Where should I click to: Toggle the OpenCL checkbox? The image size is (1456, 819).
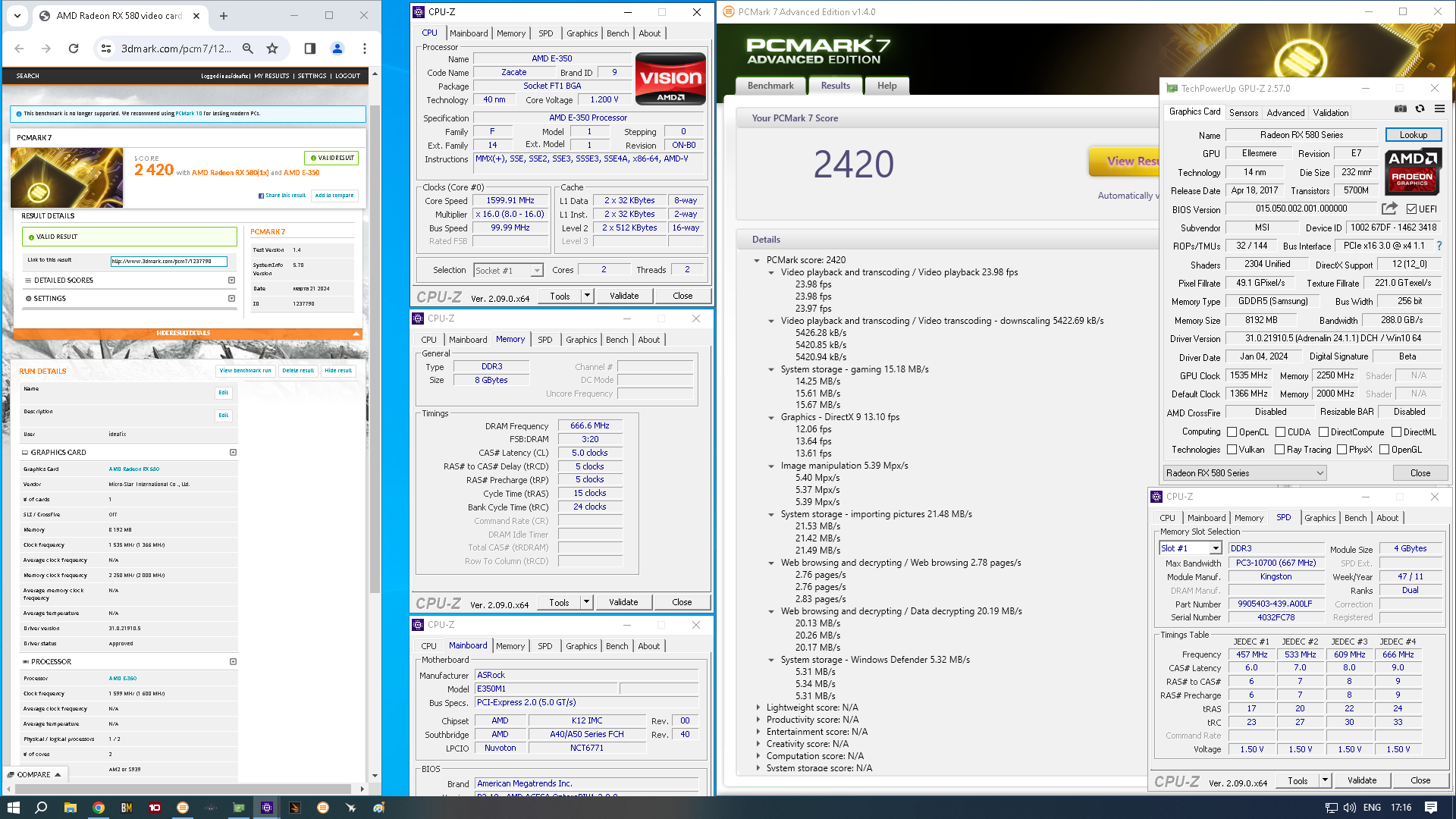click(1232, 432)
